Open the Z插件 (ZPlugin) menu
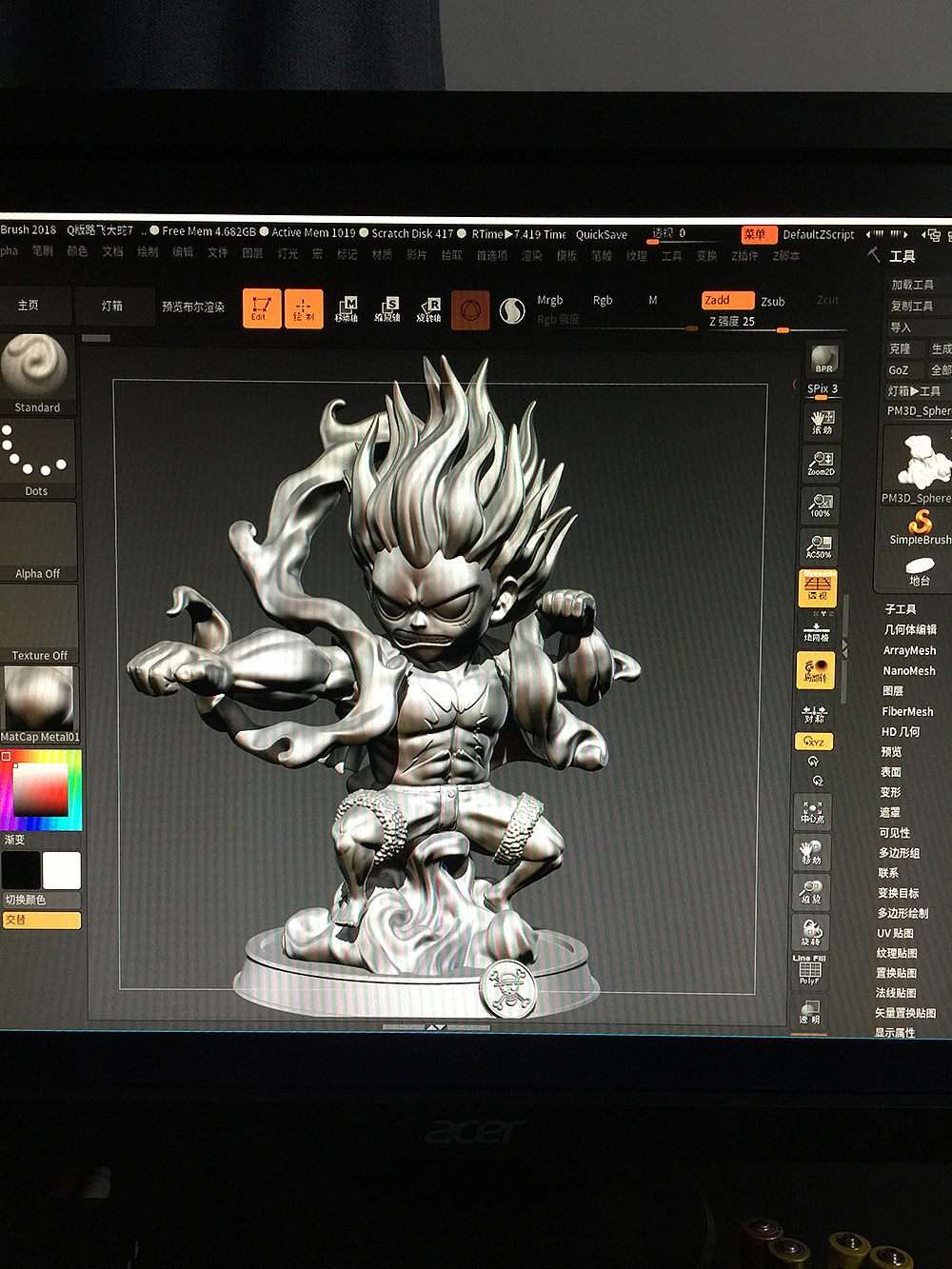952x1269 pixels. [744, 256]
